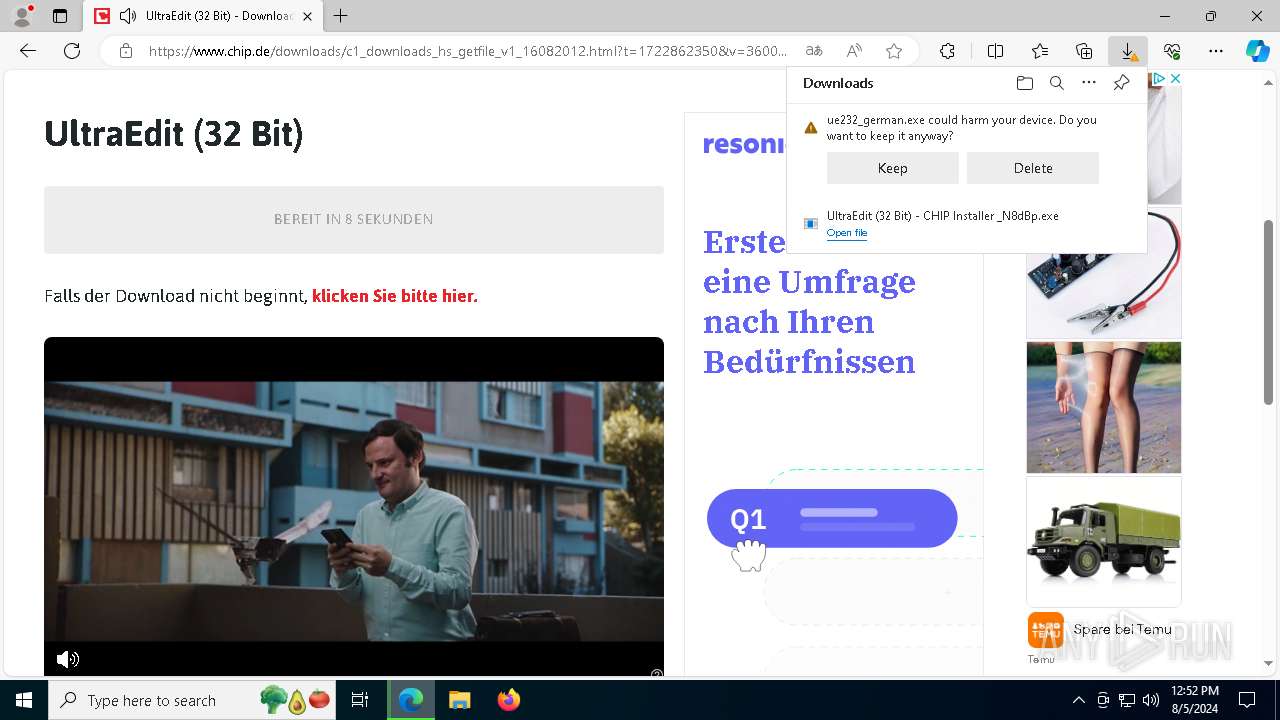Open the Edge profile icon

pyautogui.click(x=21, y=16)
